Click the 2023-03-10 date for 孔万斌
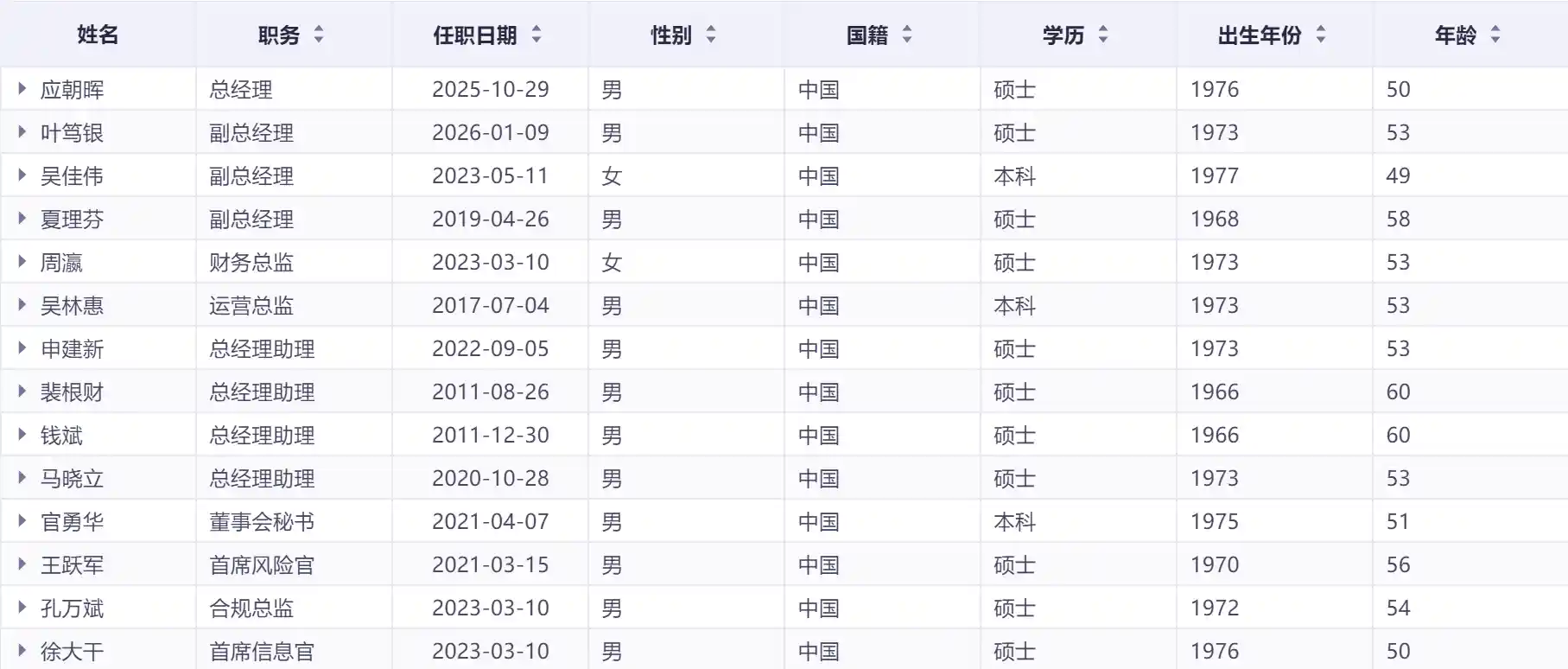This screenshot has height=669, width=1568. coord(490,607)
